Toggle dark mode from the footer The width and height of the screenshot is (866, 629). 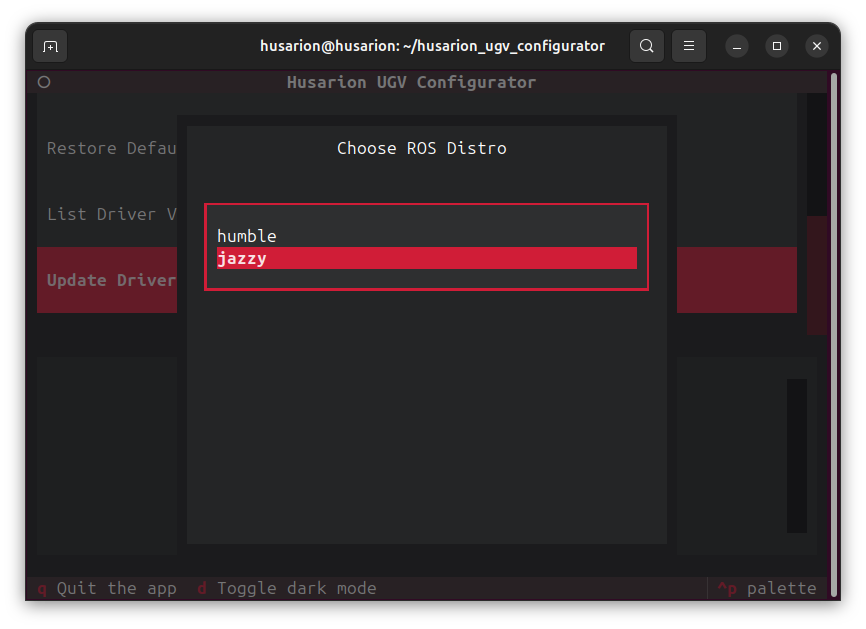point(287,589)
